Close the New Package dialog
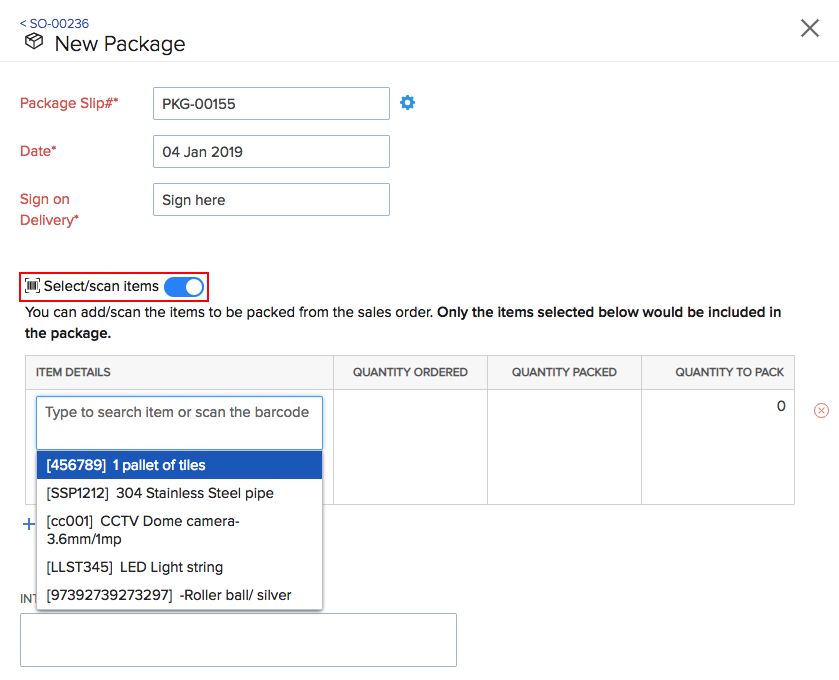The width and height of the screenshot is (839, 680). click(810, 28)
